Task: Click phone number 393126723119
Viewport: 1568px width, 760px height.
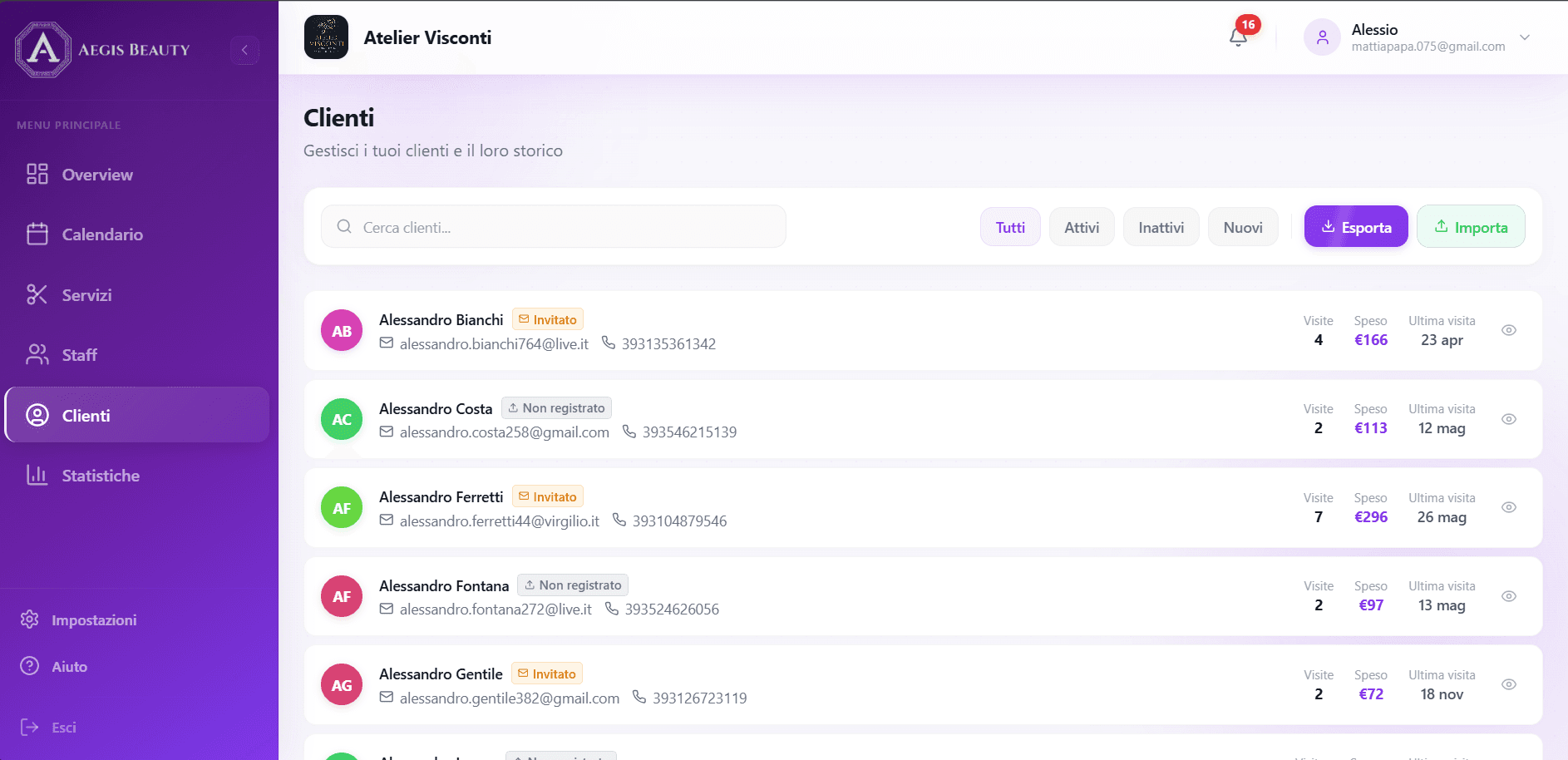Action: click(699, 698)
